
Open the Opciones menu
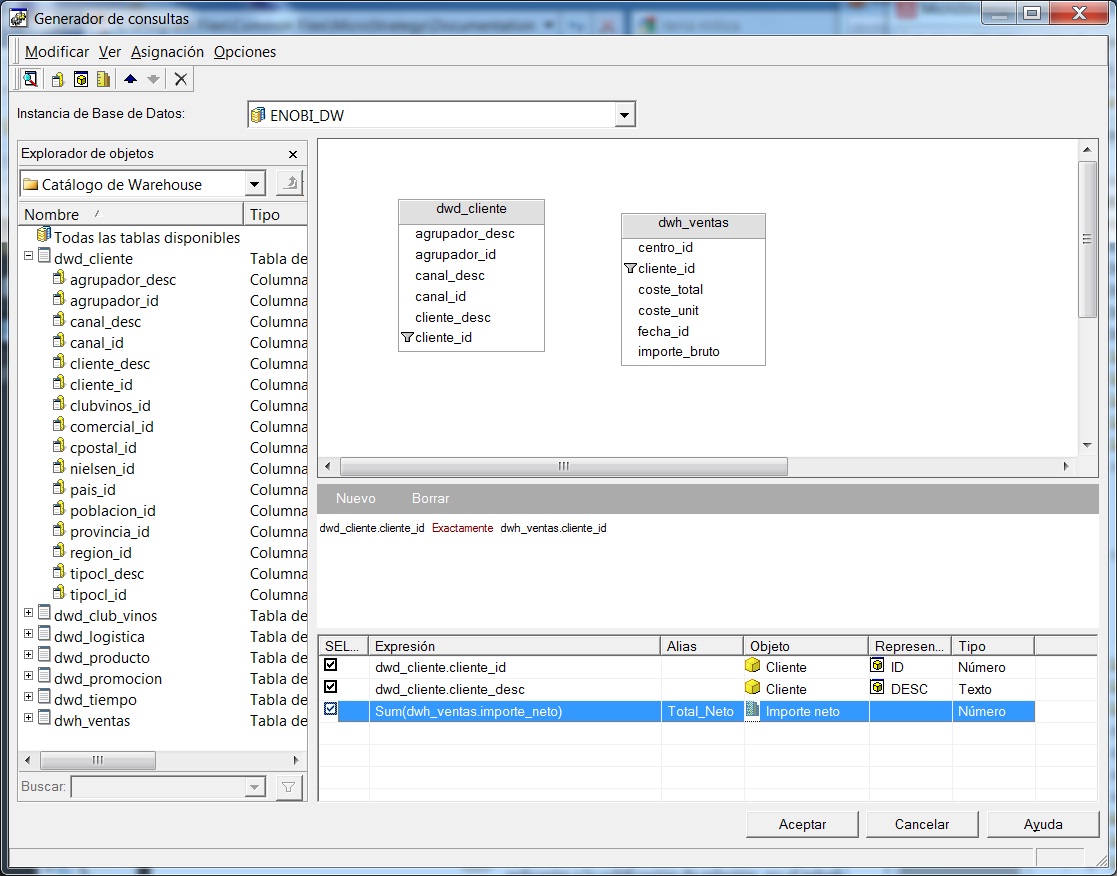point(244,52)
